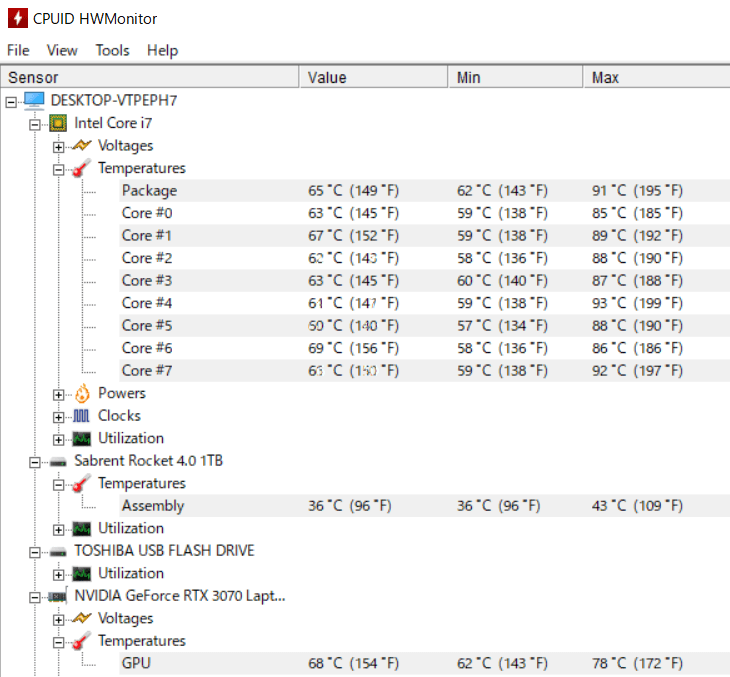
Task: Open the File menu
Action: (18, 50)
